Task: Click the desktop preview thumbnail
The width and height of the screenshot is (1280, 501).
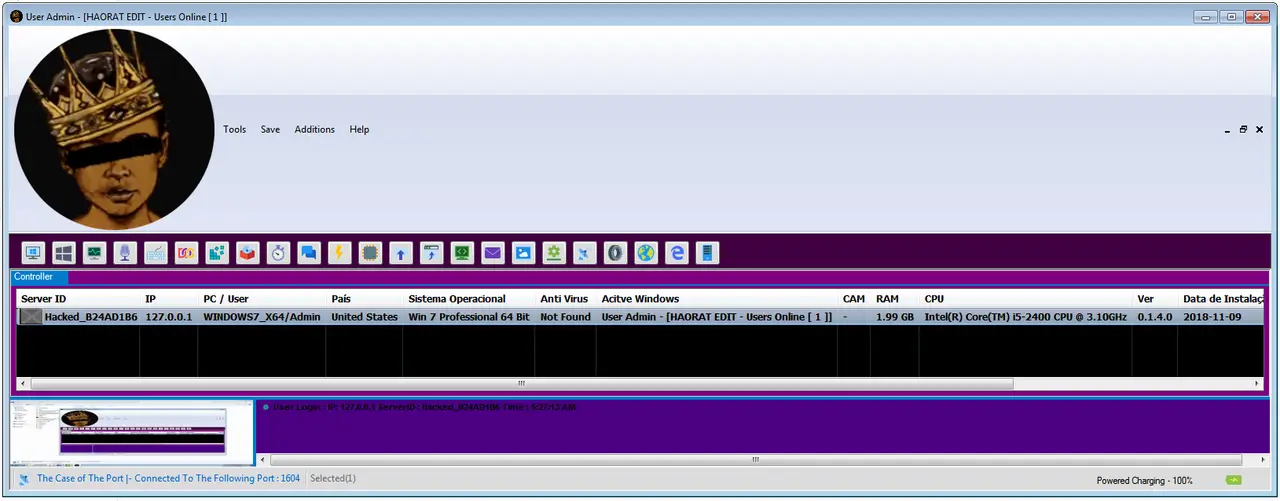Action: [132, 432]
